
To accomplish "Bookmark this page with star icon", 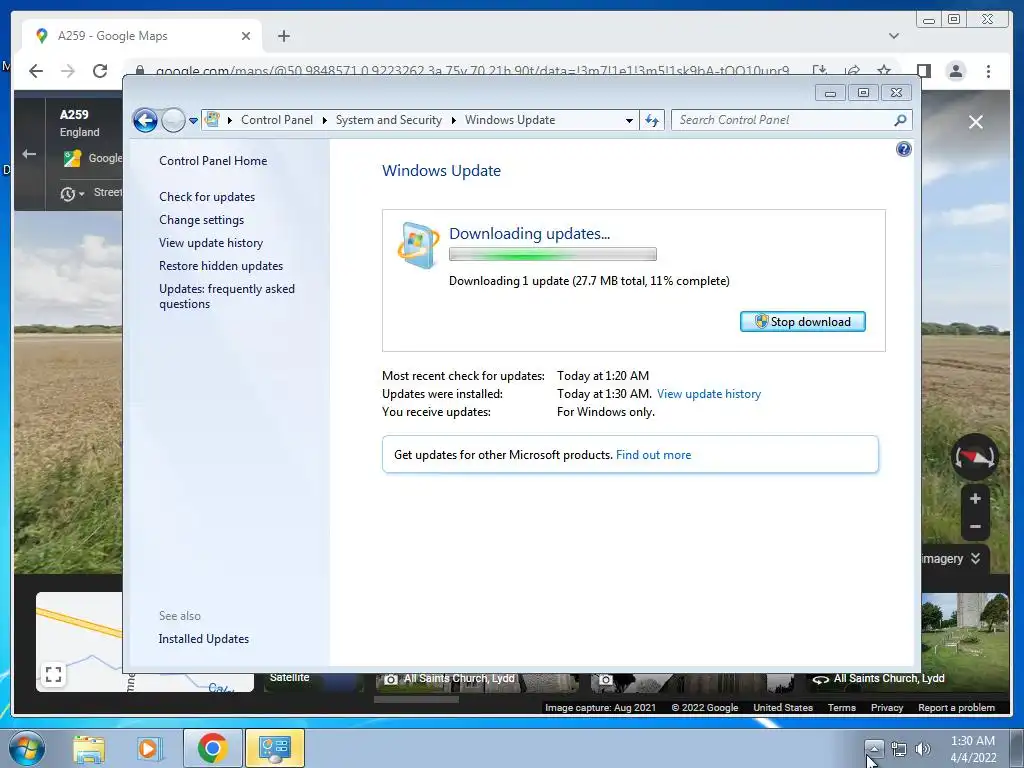I will click(884, 70).
